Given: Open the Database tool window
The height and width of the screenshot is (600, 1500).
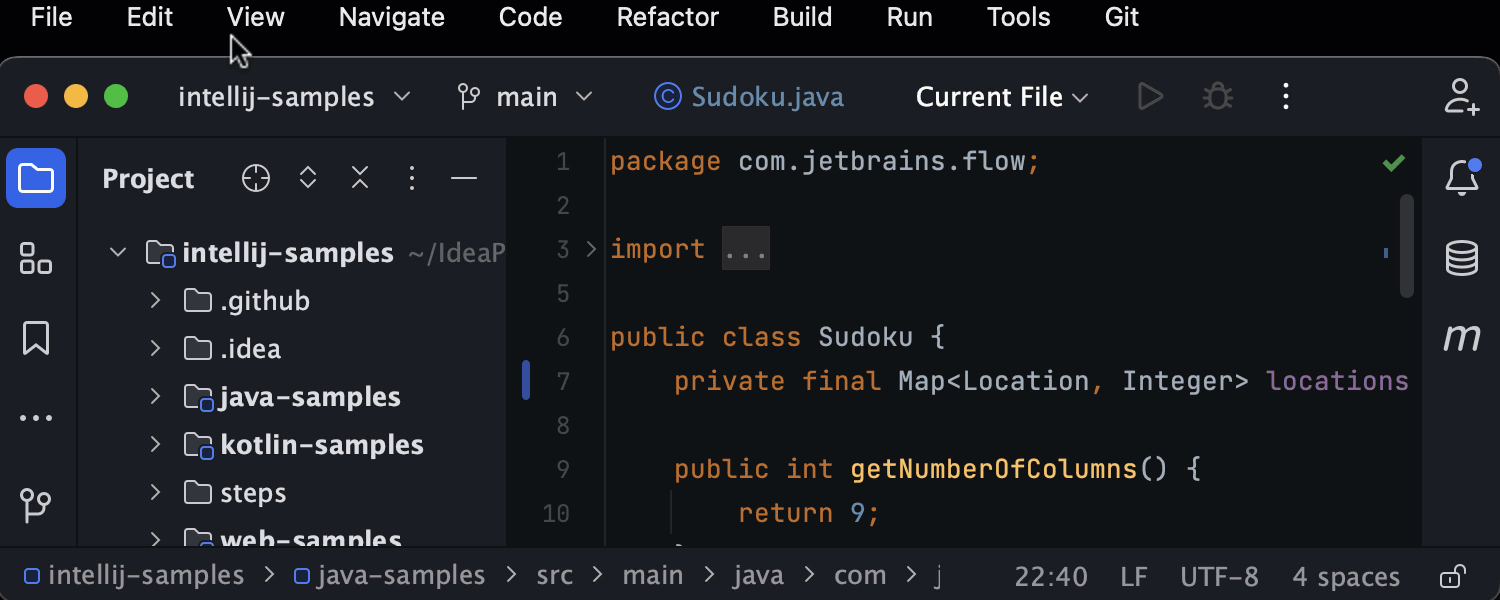Looking at the screenshot, I should [x=1462, y=258].
